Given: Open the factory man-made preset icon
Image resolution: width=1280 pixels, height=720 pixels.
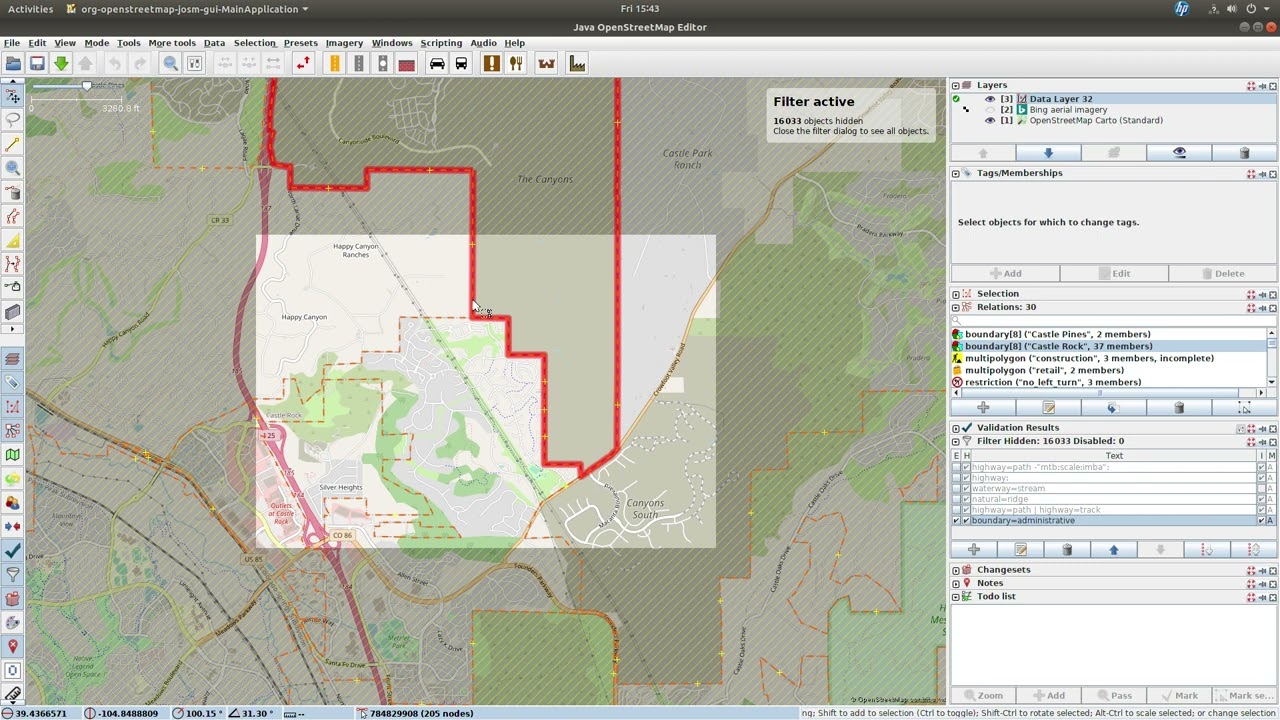Looking at the screenshot, I should (577, 64).
